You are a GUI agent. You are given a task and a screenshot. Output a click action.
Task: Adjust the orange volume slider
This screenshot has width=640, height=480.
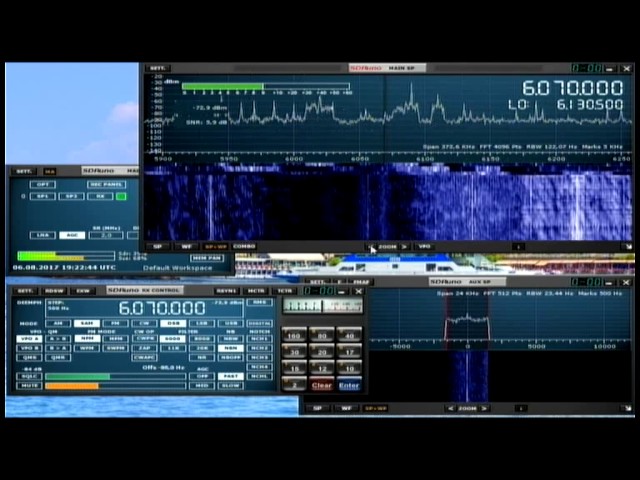click(x=116, y=386)
